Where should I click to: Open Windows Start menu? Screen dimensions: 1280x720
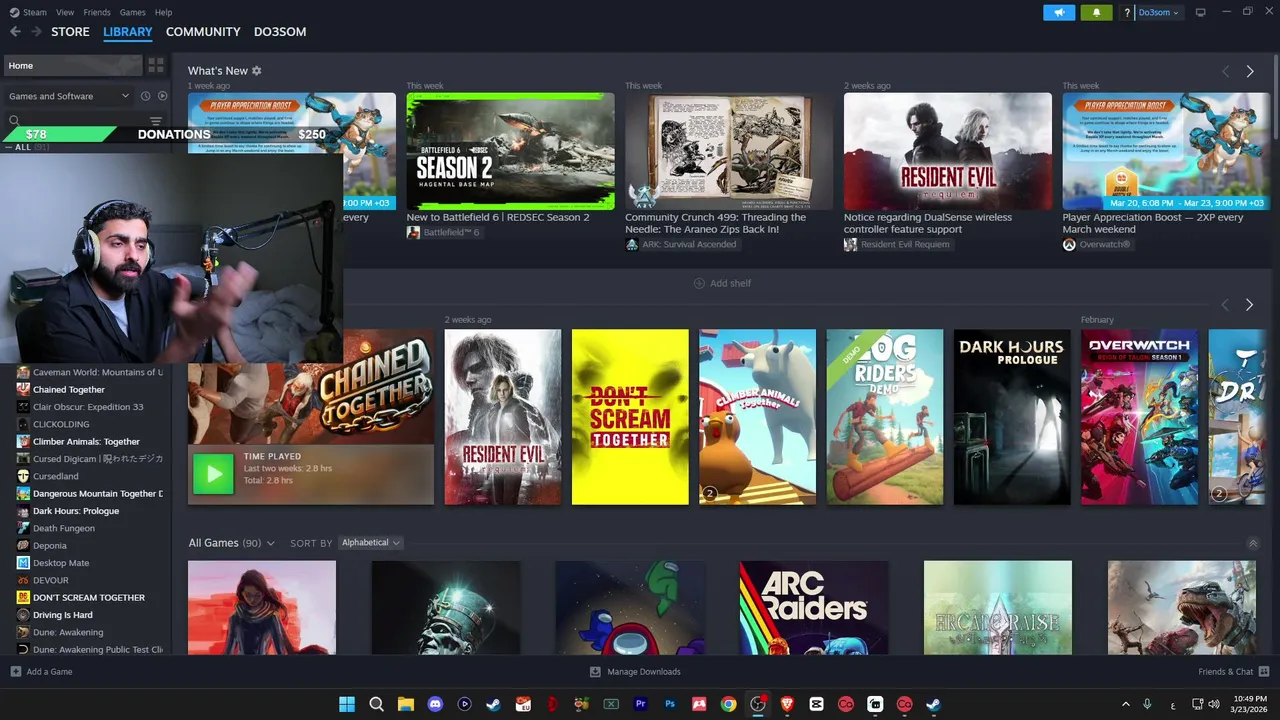pos(347,704)
